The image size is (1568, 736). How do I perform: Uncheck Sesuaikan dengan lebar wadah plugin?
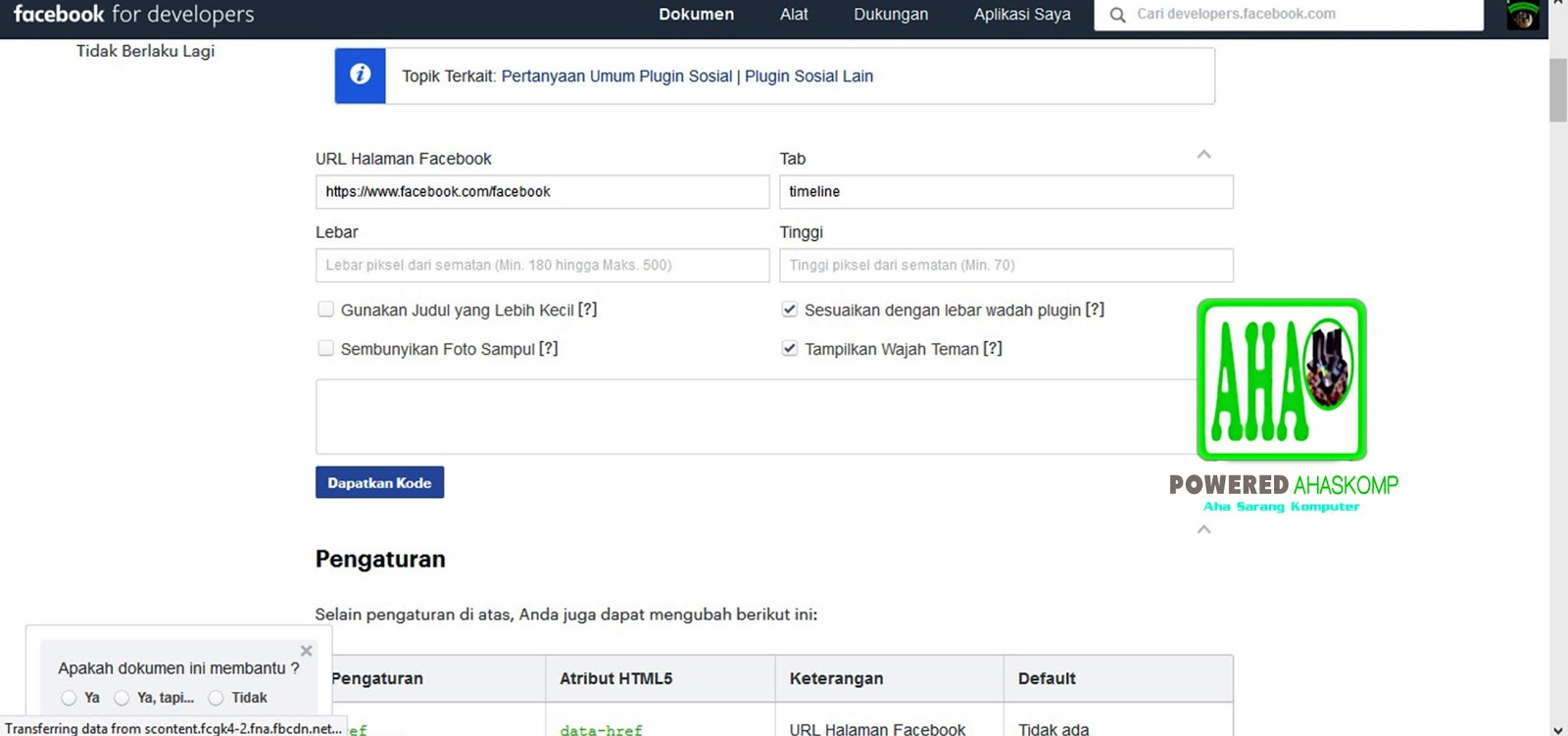click(x=790, y=310)
